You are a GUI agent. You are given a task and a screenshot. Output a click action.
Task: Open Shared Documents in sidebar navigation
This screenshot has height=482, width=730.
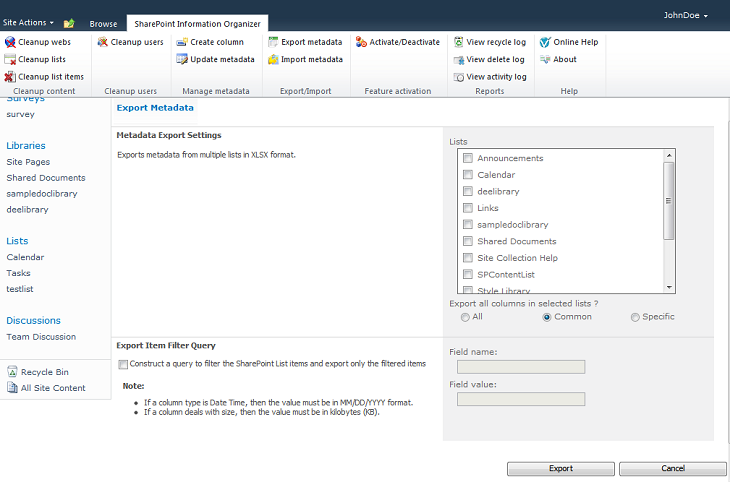point(46,177)
